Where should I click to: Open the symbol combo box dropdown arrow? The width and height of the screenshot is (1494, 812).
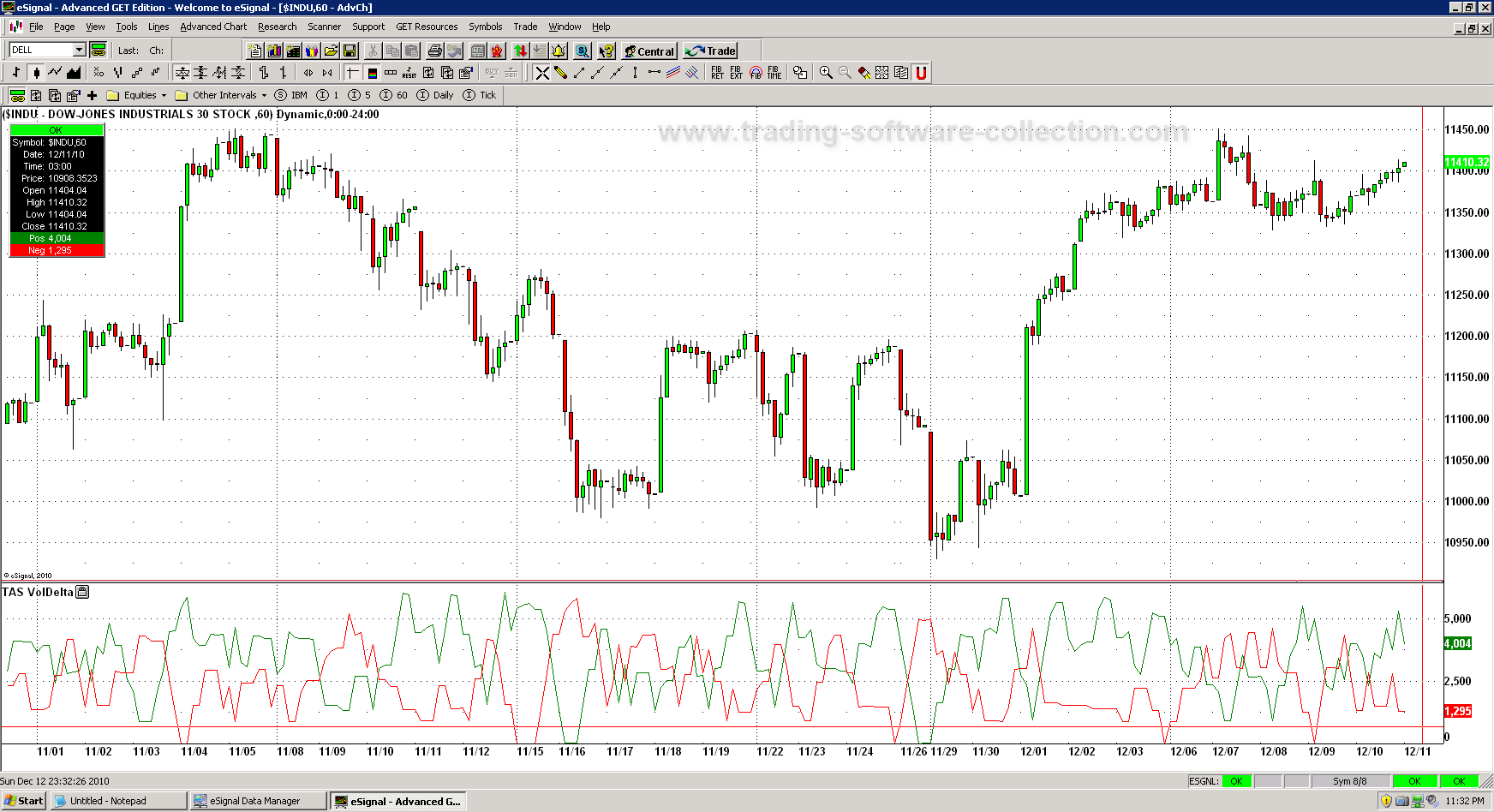pyautogui.click(x=79, y=51)
